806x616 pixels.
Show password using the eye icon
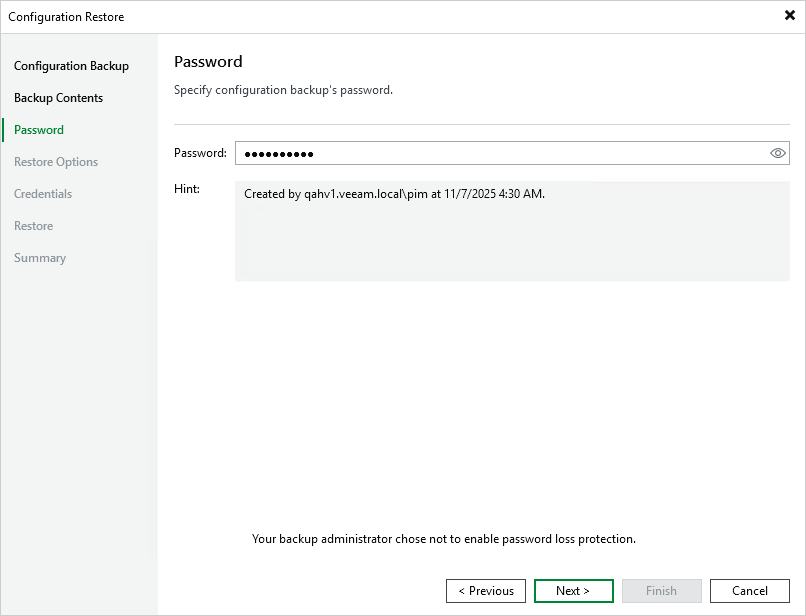tap(778, 153)
